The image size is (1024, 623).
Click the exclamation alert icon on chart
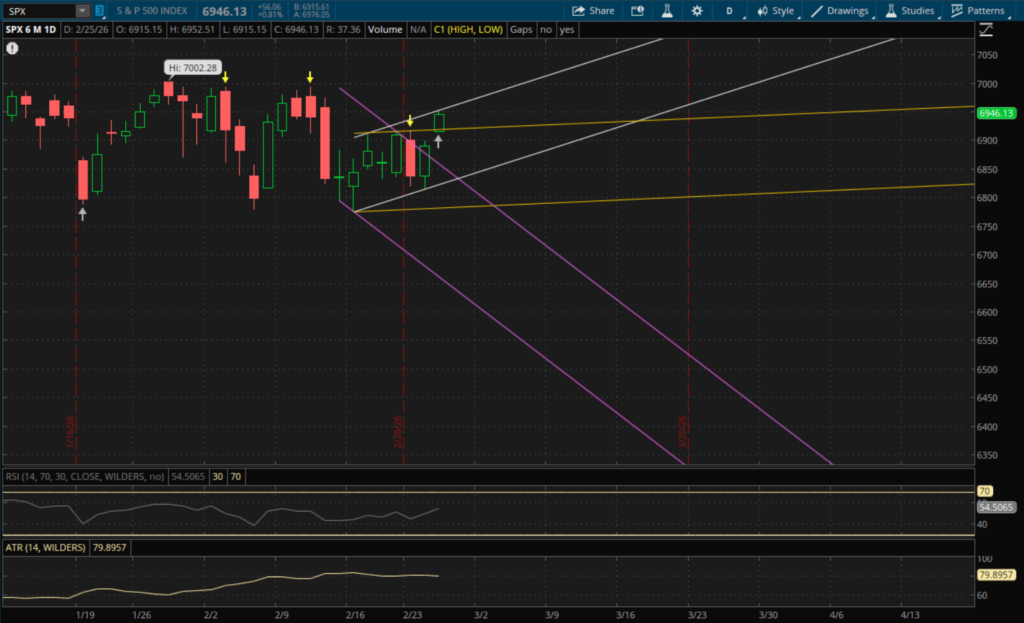tap(11, 48)
